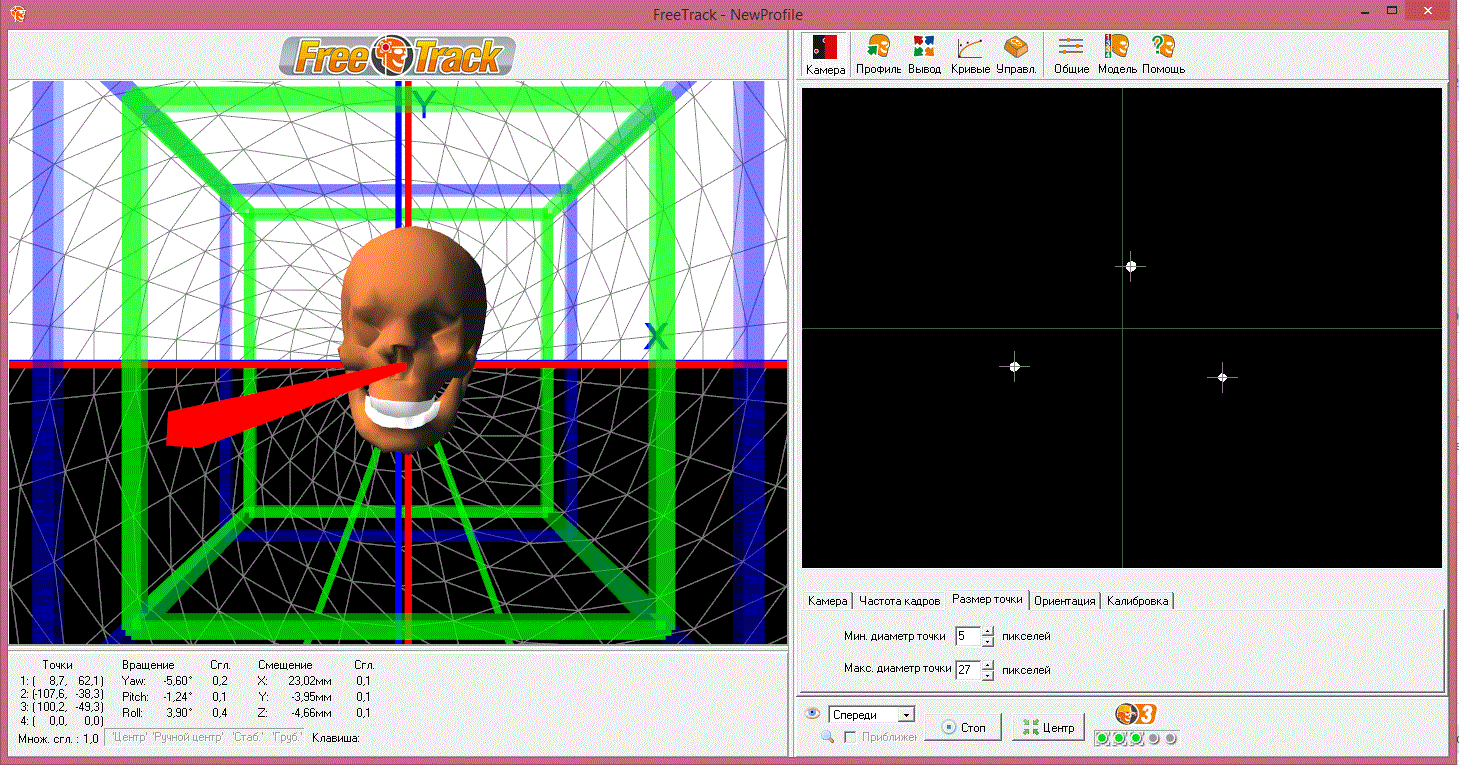Image resolution: width=1459 pixels, height=765 pixels.
Task: Open the Вывод output settings
Action: (x=924, y=55)
